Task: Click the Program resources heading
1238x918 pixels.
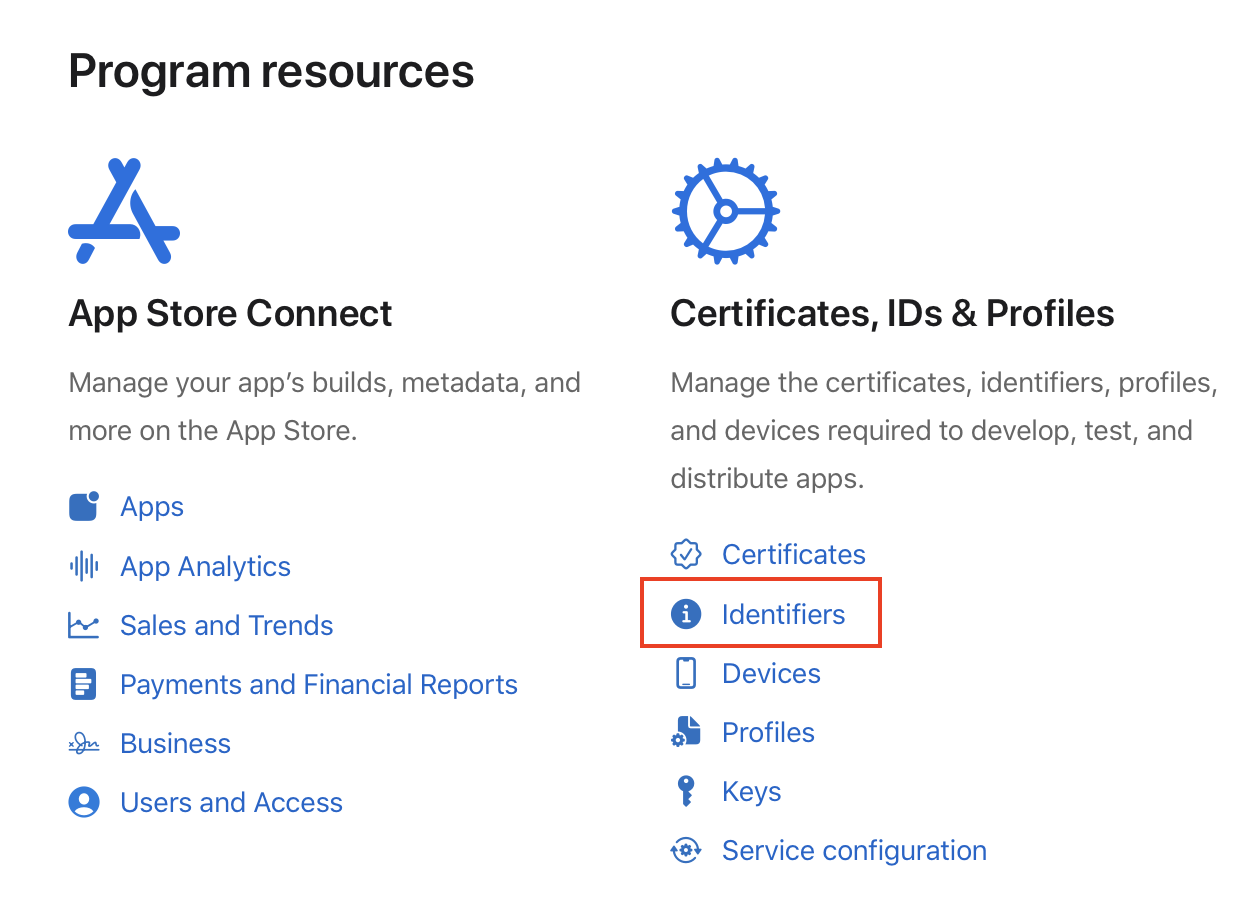Action: pos(271,70)
